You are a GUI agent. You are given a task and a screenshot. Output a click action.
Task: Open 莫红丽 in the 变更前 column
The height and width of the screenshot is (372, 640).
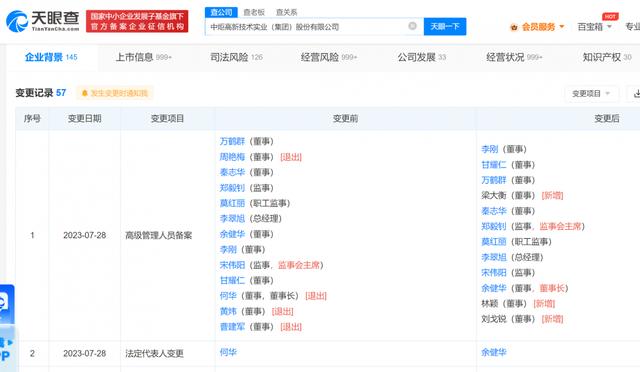tap(232, 203)
